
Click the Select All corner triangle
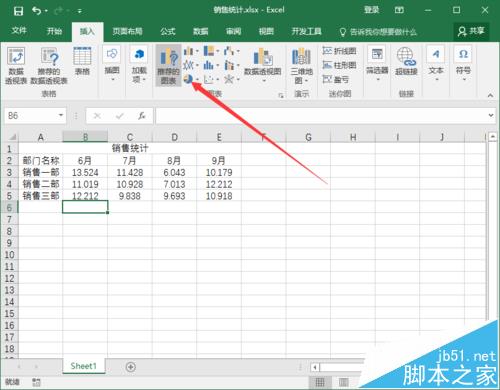[x=12, y=137]
